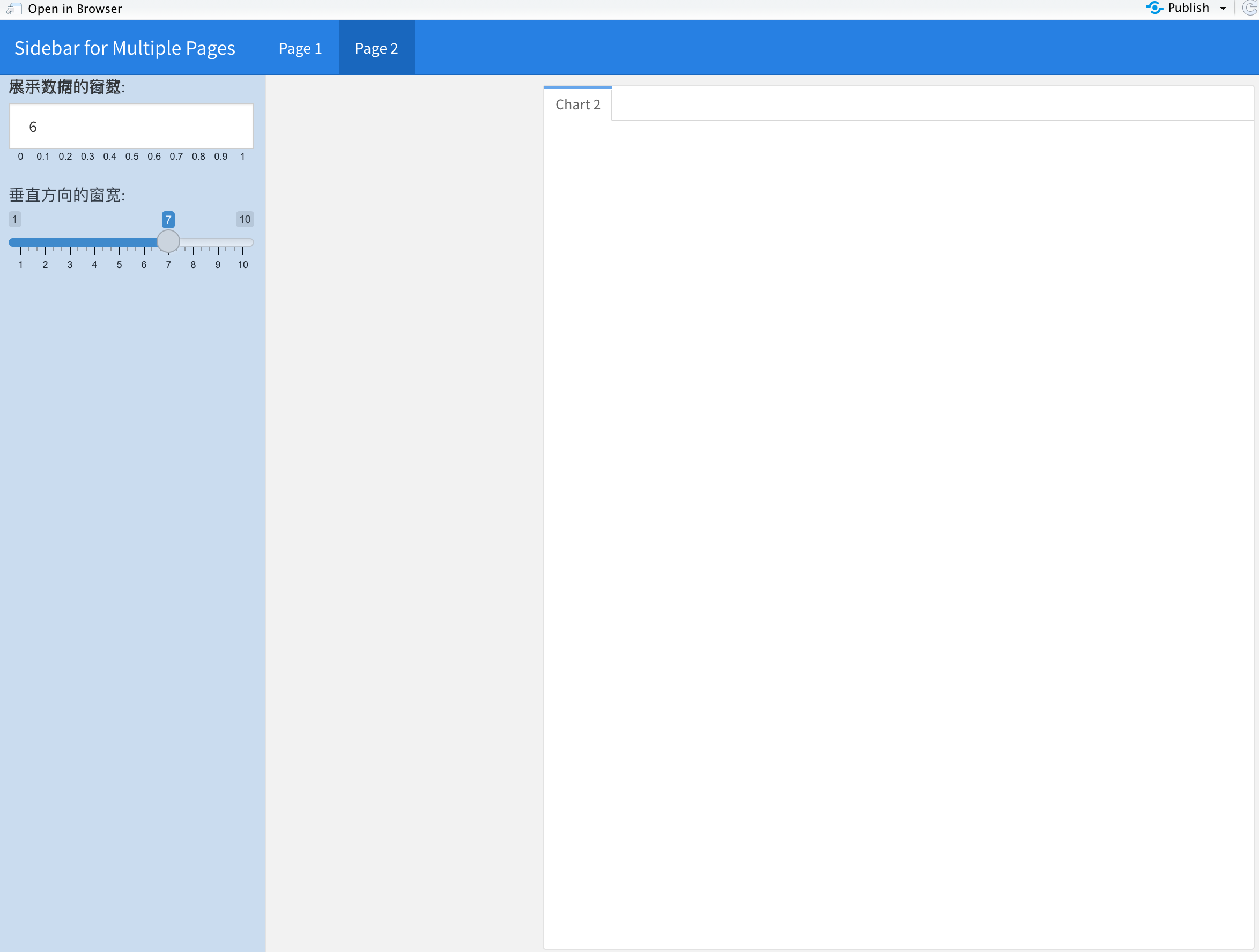The height and width of the screenshot is (952, 1259).
Task: Click the input field showing 6
Action: (x=131, y=127)
